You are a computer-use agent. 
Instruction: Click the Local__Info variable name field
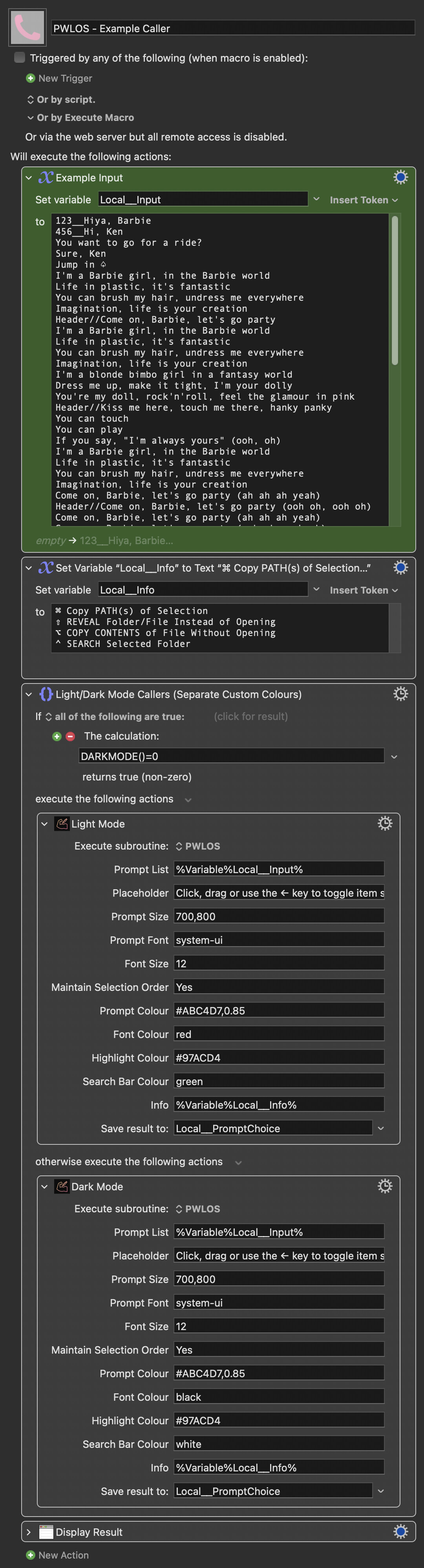tap(203, 589)
